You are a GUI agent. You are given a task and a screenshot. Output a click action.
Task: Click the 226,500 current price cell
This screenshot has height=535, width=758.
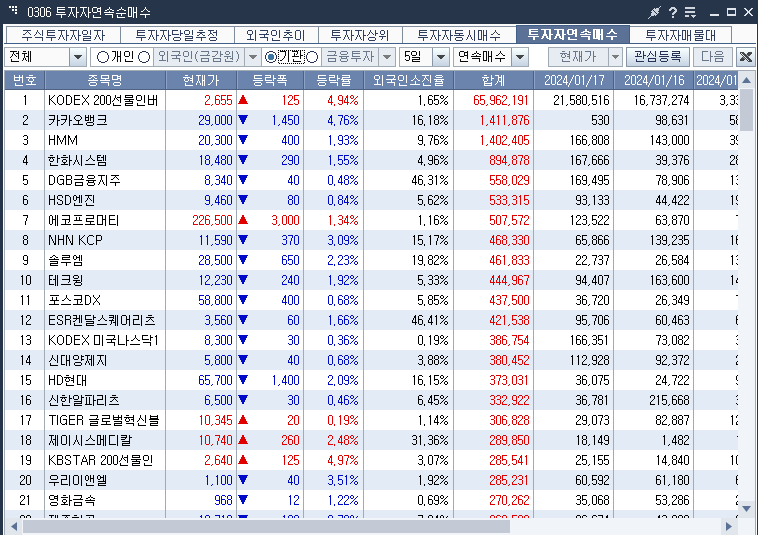point(212,220)
